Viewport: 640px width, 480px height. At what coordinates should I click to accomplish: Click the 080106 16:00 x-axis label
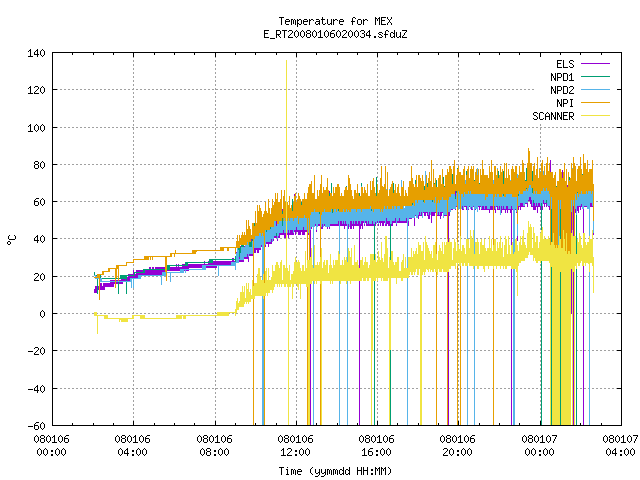click(x=376, y=446)
